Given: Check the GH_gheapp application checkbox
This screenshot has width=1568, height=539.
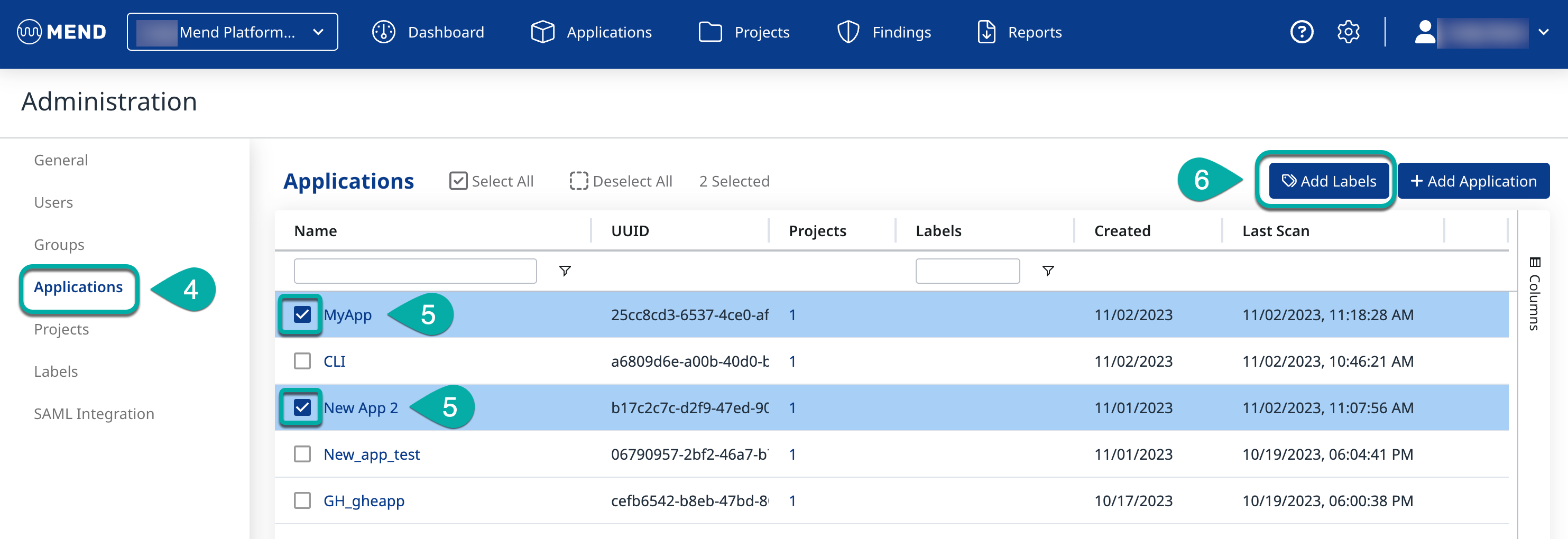Looking at the screenshot, I should click(x=302, y=500).
